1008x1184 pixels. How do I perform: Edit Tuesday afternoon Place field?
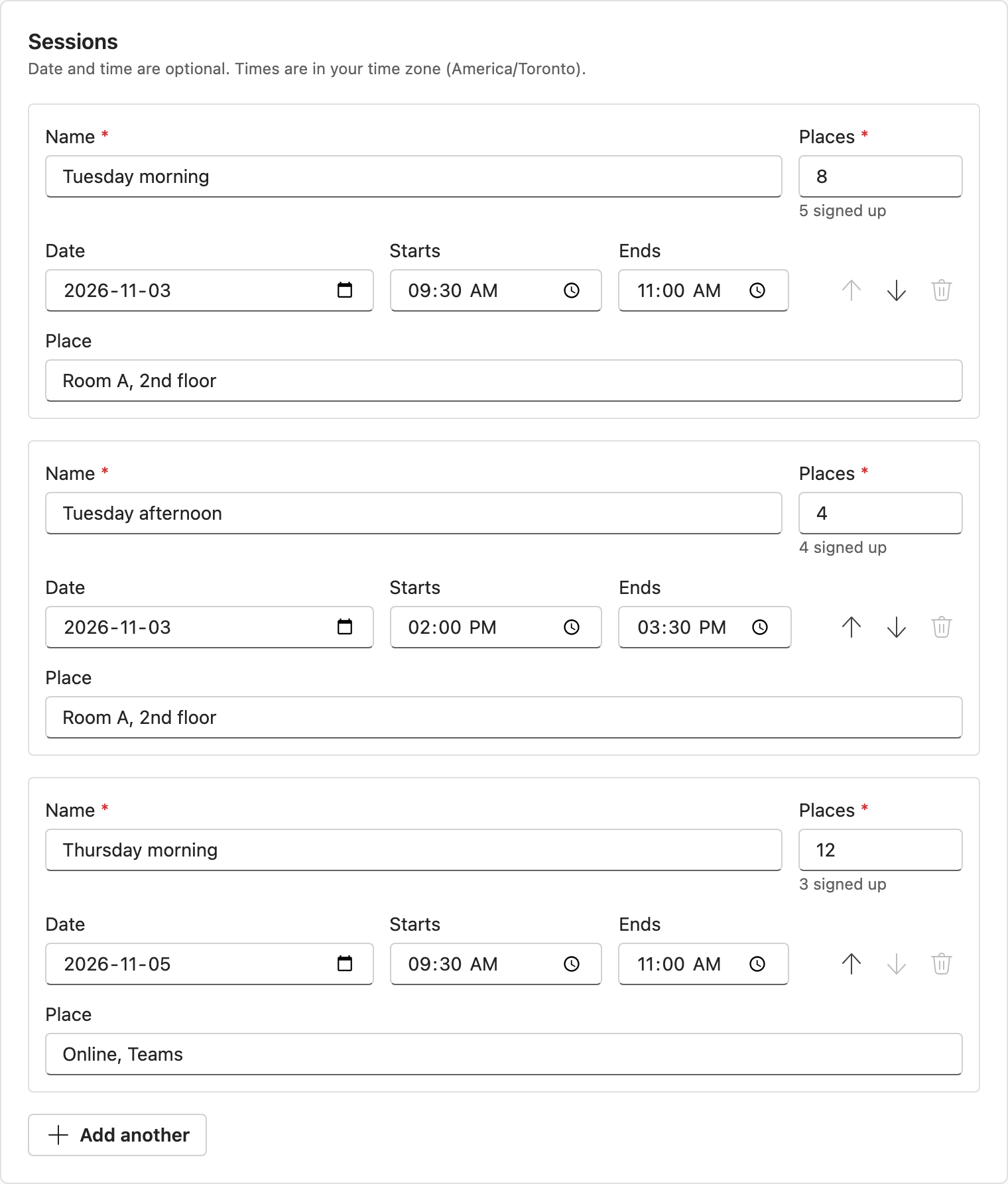pyautogui.click(x=504, y=717)
